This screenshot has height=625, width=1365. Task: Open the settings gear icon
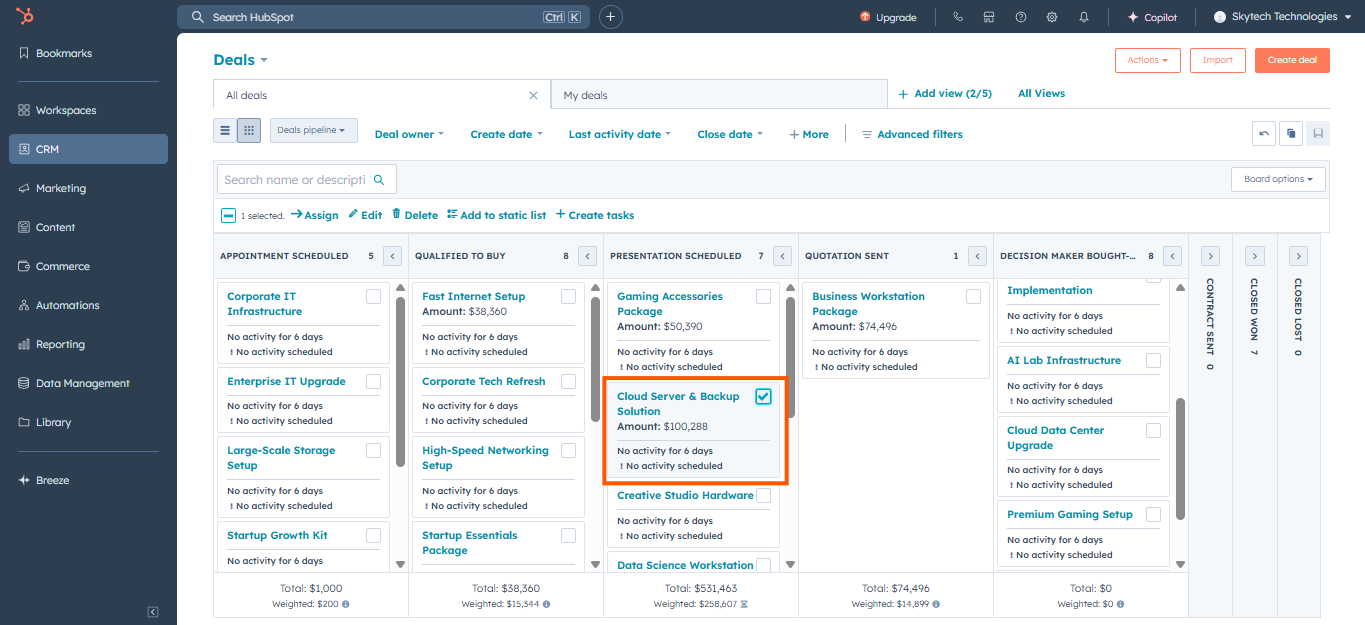1051,17
